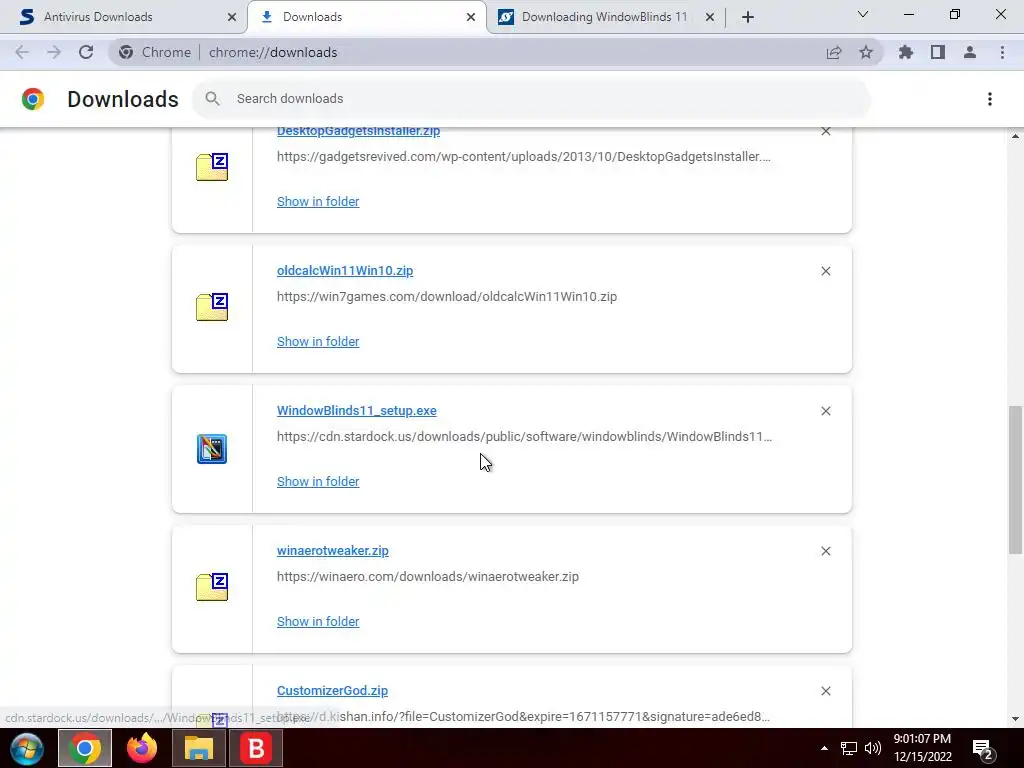1024x768 pixels.
Task: Click the search magnifier icon
Action: 212,99
